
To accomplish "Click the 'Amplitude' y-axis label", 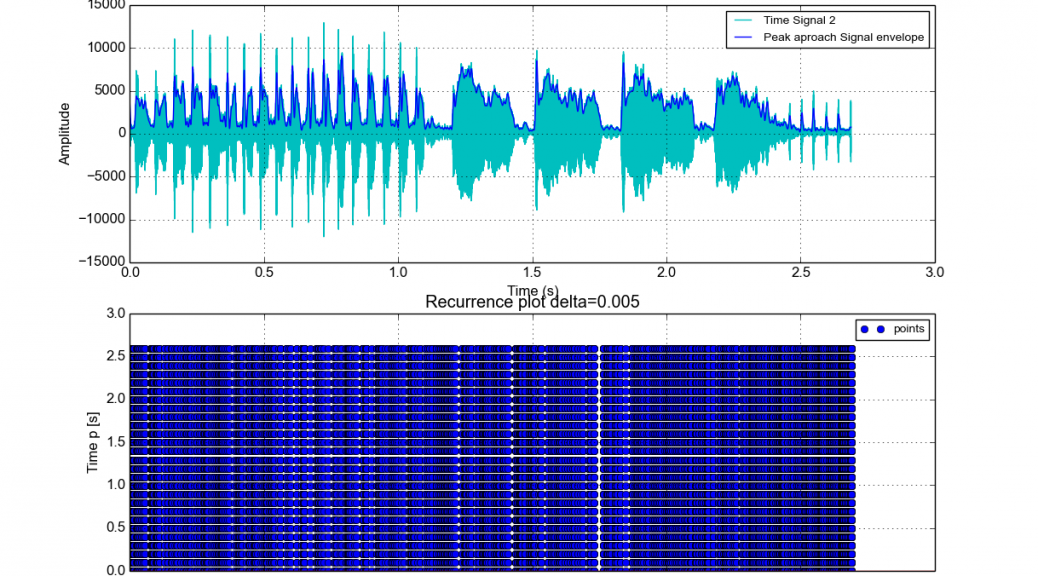I will [x=65, y=133].
